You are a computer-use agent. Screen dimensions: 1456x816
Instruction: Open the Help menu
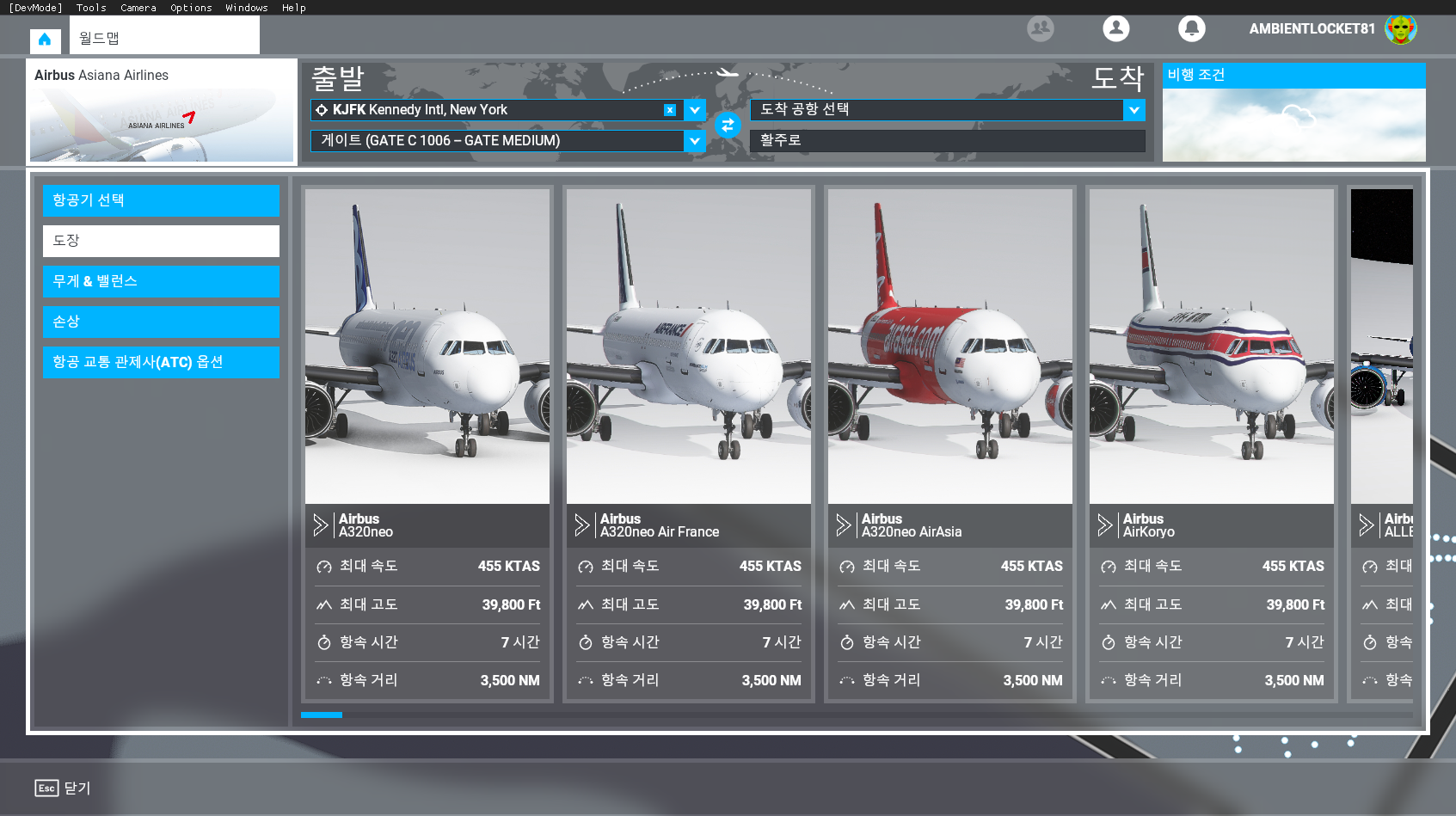coord(294,8)
